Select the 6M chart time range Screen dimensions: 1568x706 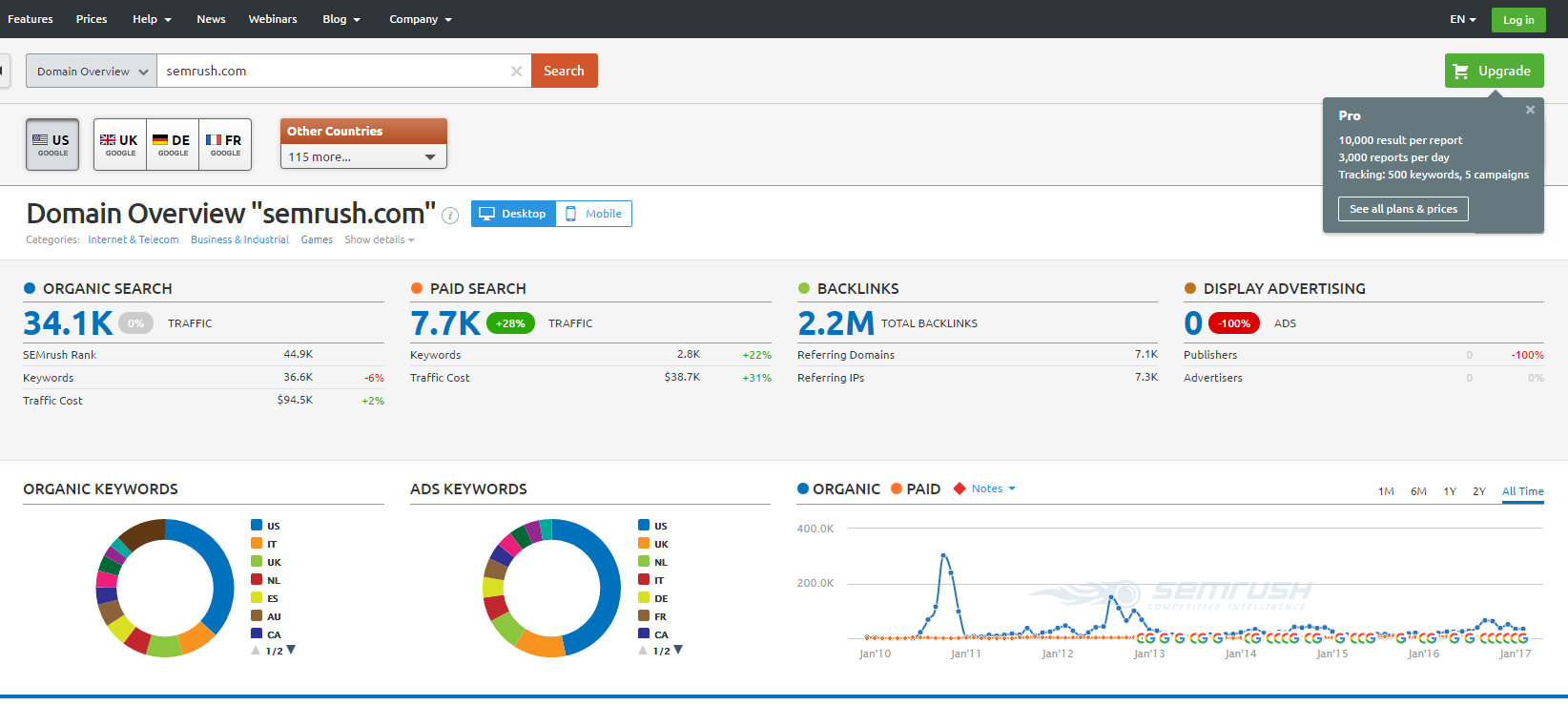pyautogui.click(x=1418, y=491)
